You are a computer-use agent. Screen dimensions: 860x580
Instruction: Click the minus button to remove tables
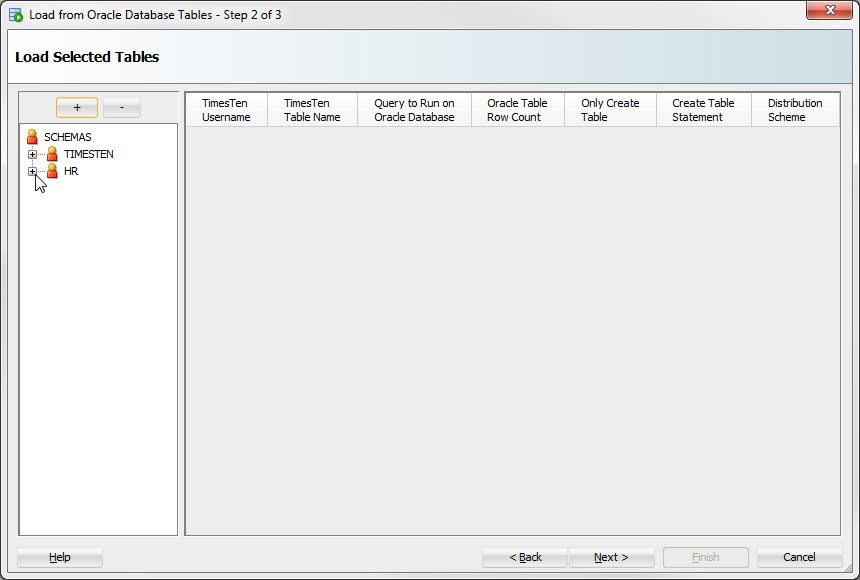tap(122, 108)
